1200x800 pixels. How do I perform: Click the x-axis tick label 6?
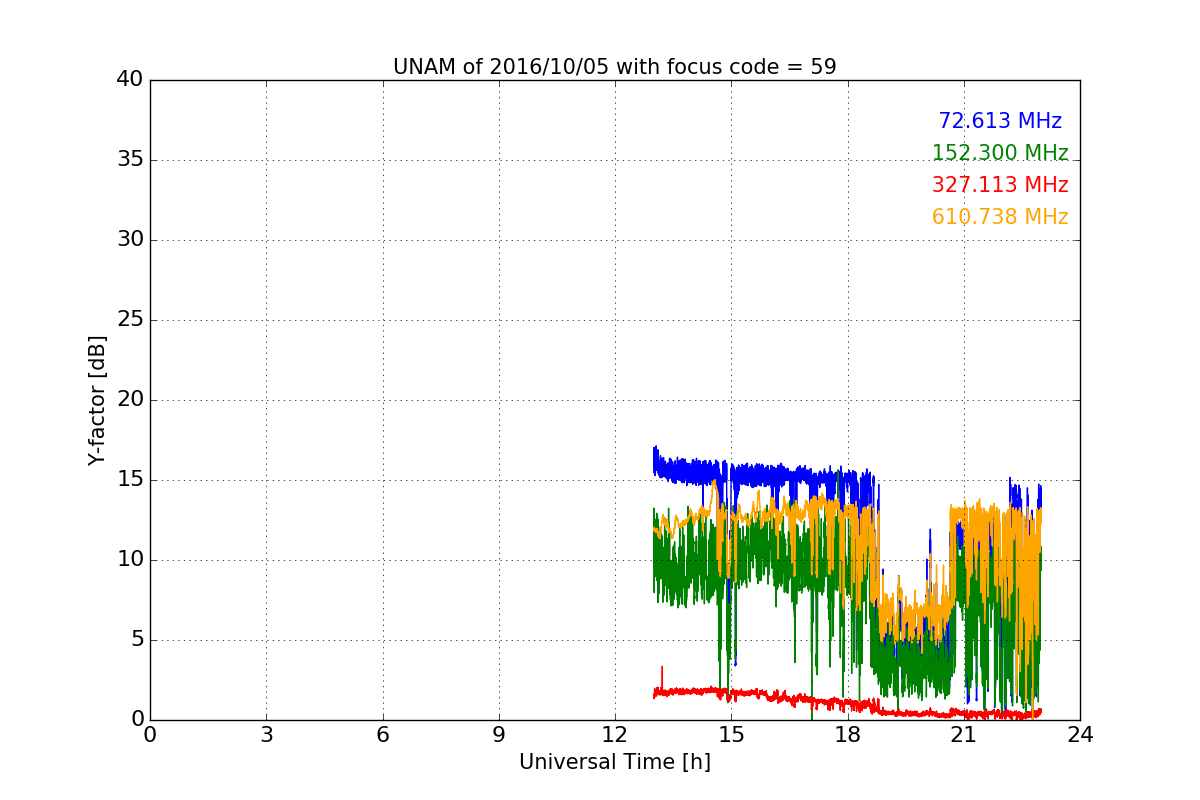coord(382,735)
